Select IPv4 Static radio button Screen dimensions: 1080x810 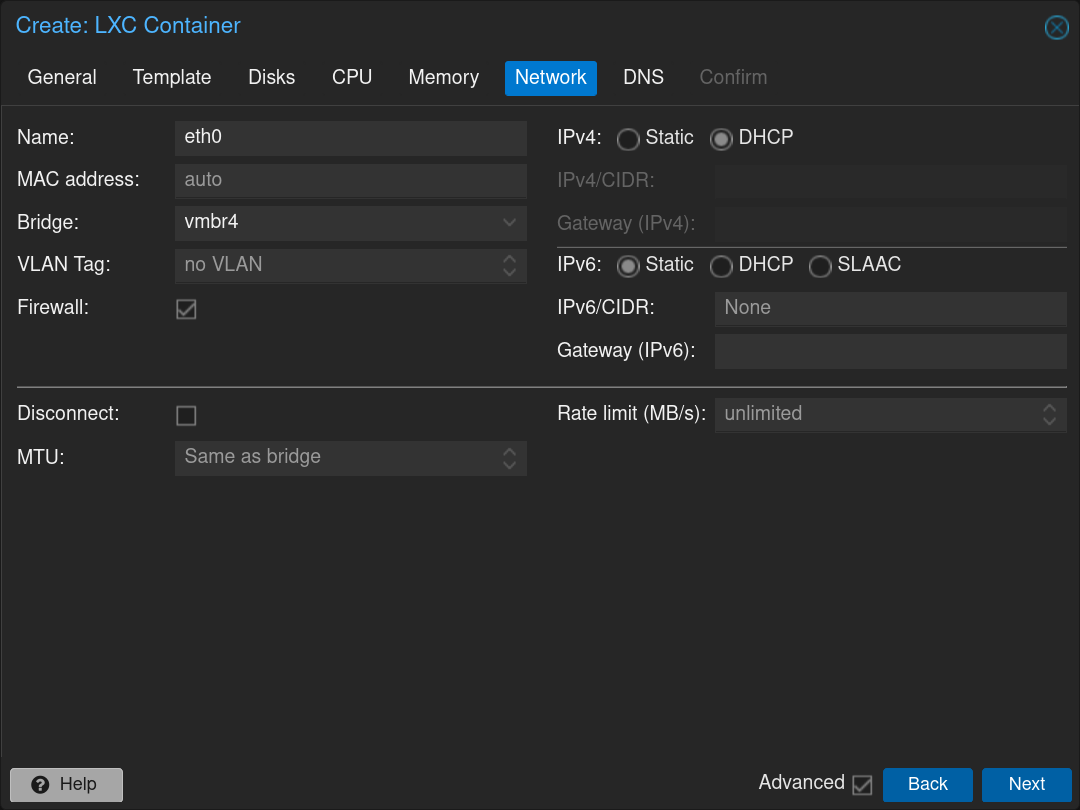627,139
